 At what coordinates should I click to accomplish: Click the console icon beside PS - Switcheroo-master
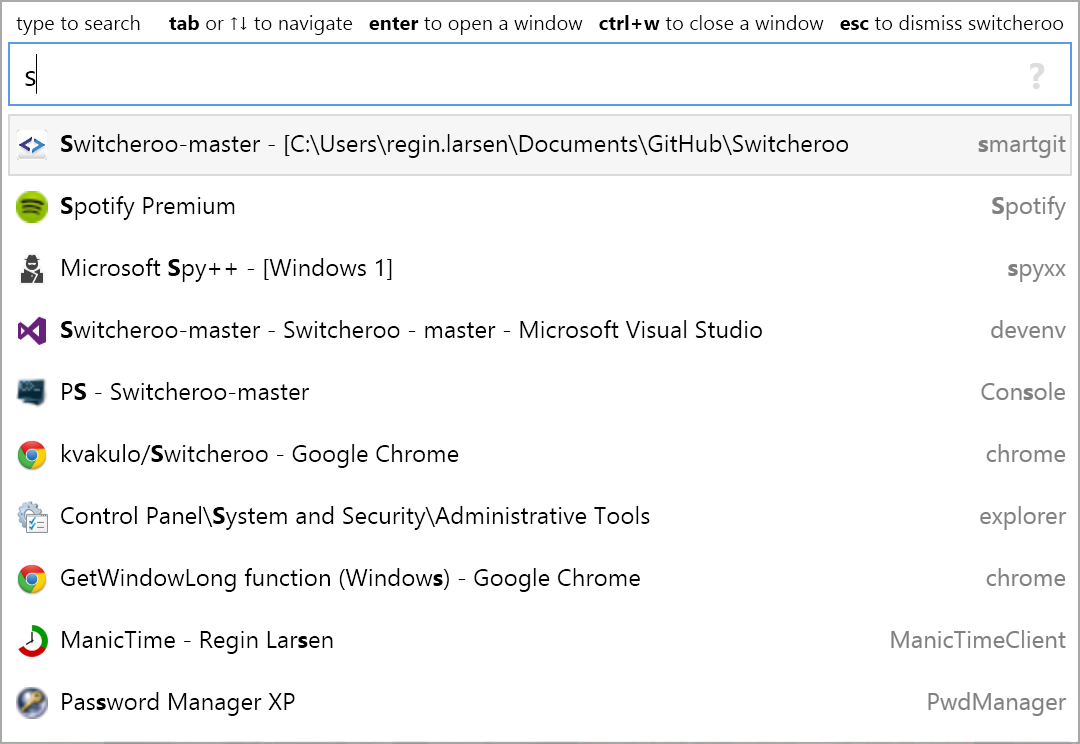(x=32, y=393)
